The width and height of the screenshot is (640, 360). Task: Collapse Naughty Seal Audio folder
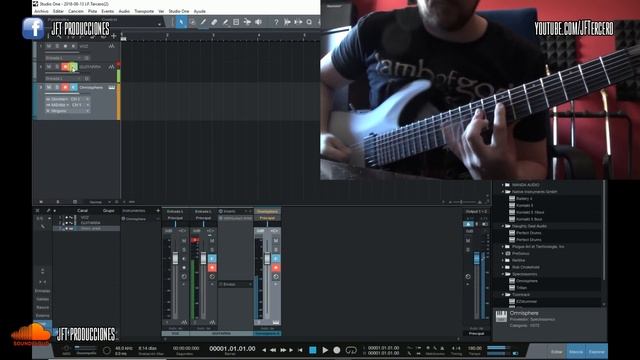(x=503, y=226)
